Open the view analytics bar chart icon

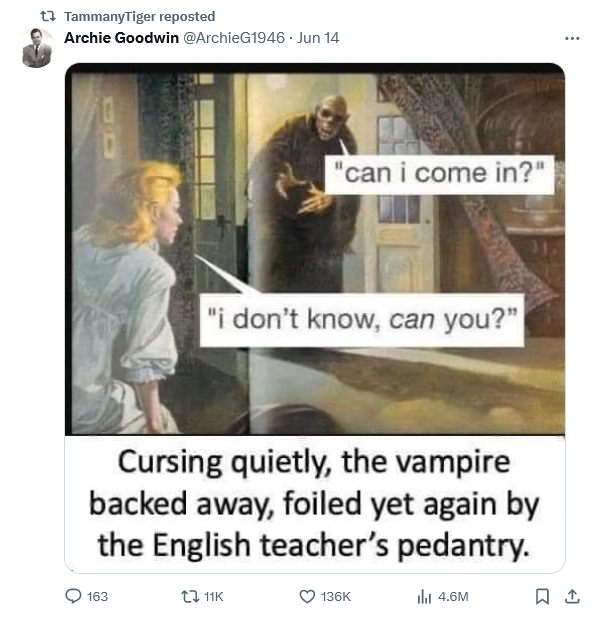coord(424,596)
